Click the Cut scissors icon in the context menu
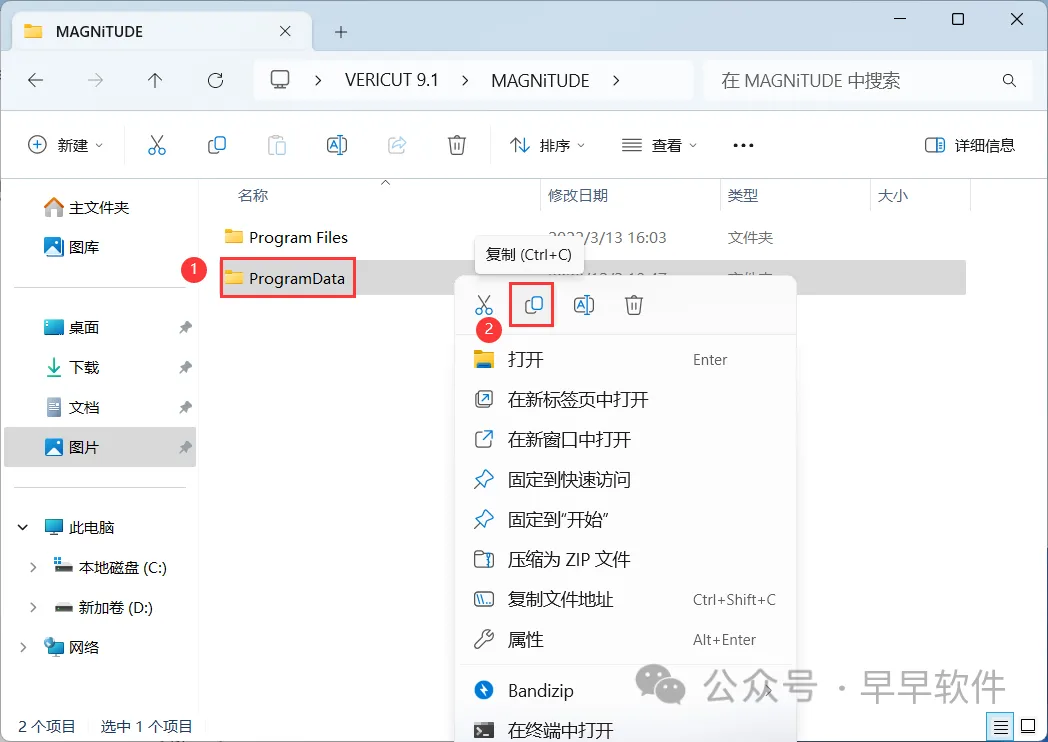The width and height of the screenshot is (1048, 742). (484, 305)
